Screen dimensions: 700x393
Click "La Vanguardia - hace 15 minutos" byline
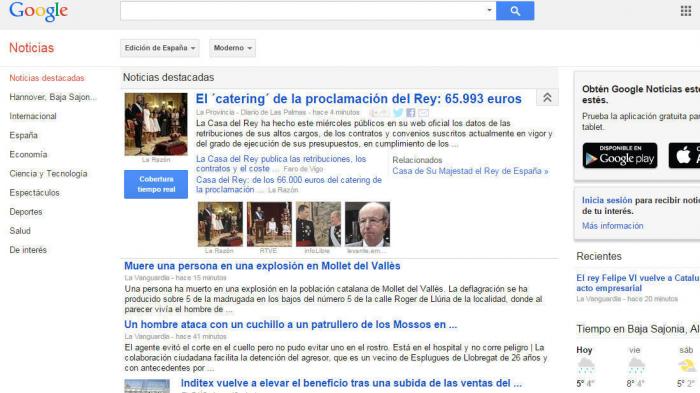pyautogui.click(x=175, y=278)
